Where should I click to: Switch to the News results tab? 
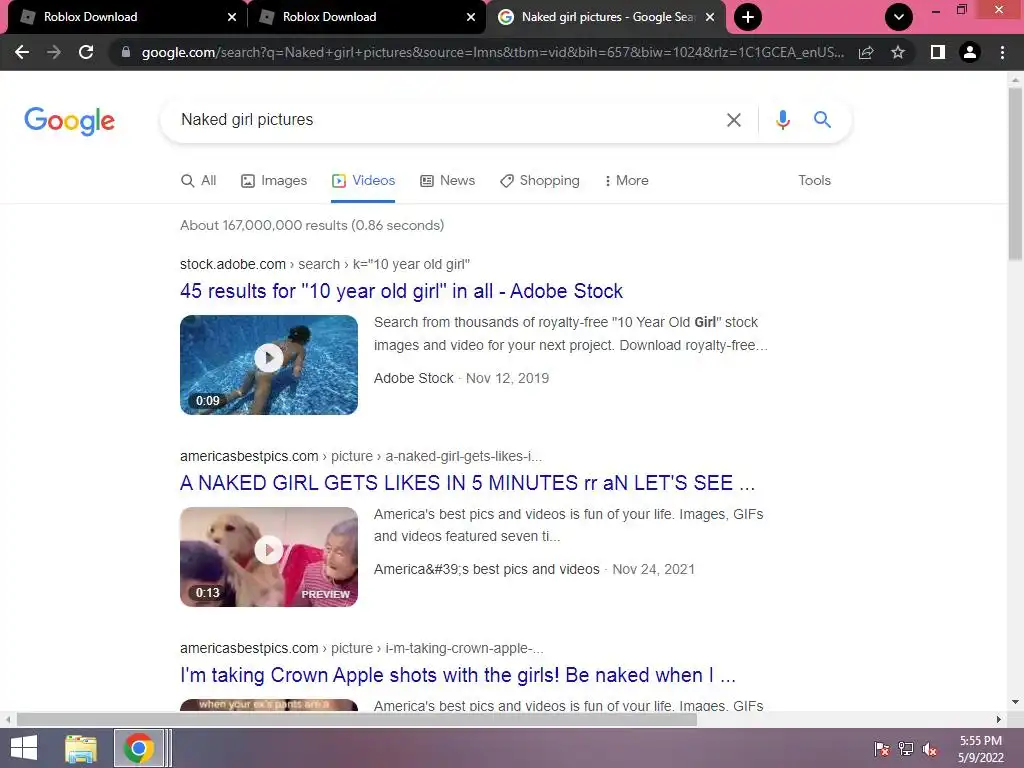pyautogui.click(x=447, y=180)
